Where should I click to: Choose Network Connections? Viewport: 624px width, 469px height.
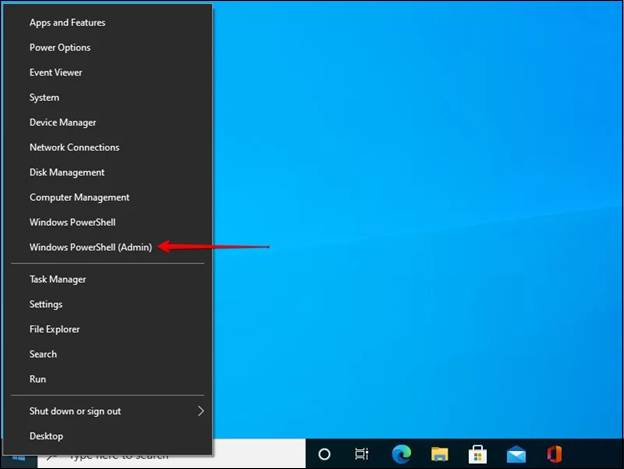(x=107, y=147)
